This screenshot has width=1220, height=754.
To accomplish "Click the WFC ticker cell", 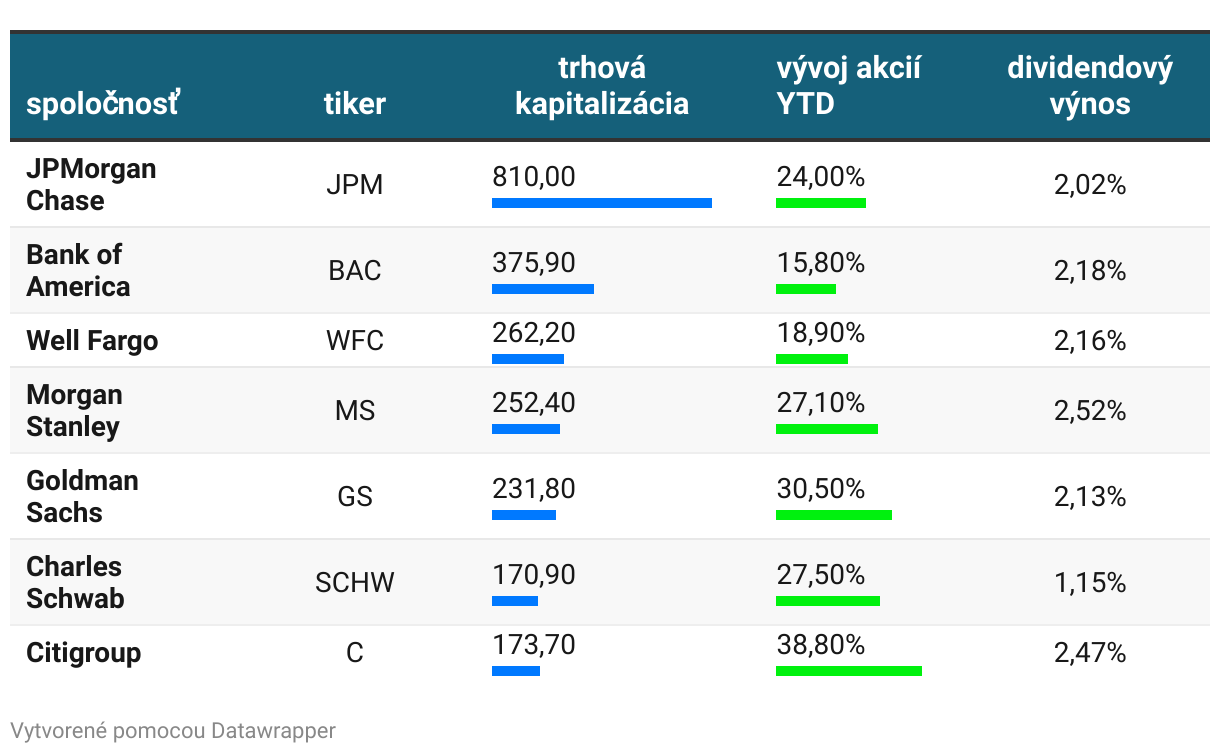I will (x=355, y=341).
